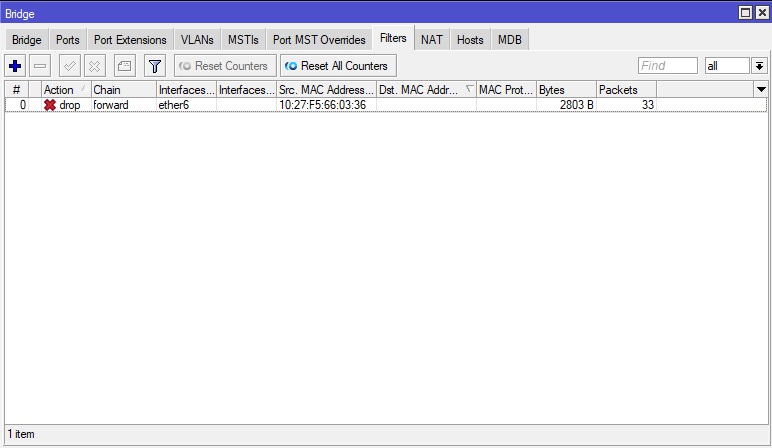
Task: Select the VLANs tab
Action: (x=197, y=40)
